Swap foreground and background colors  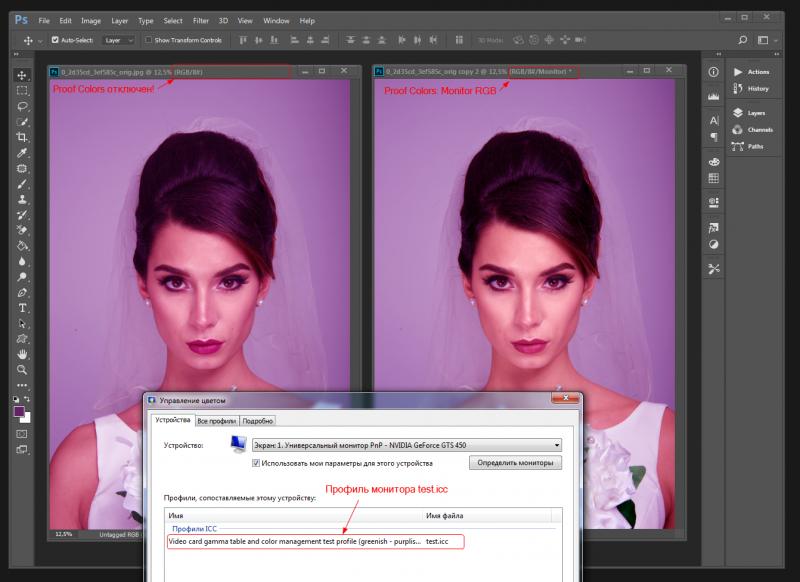coord(27,399)
